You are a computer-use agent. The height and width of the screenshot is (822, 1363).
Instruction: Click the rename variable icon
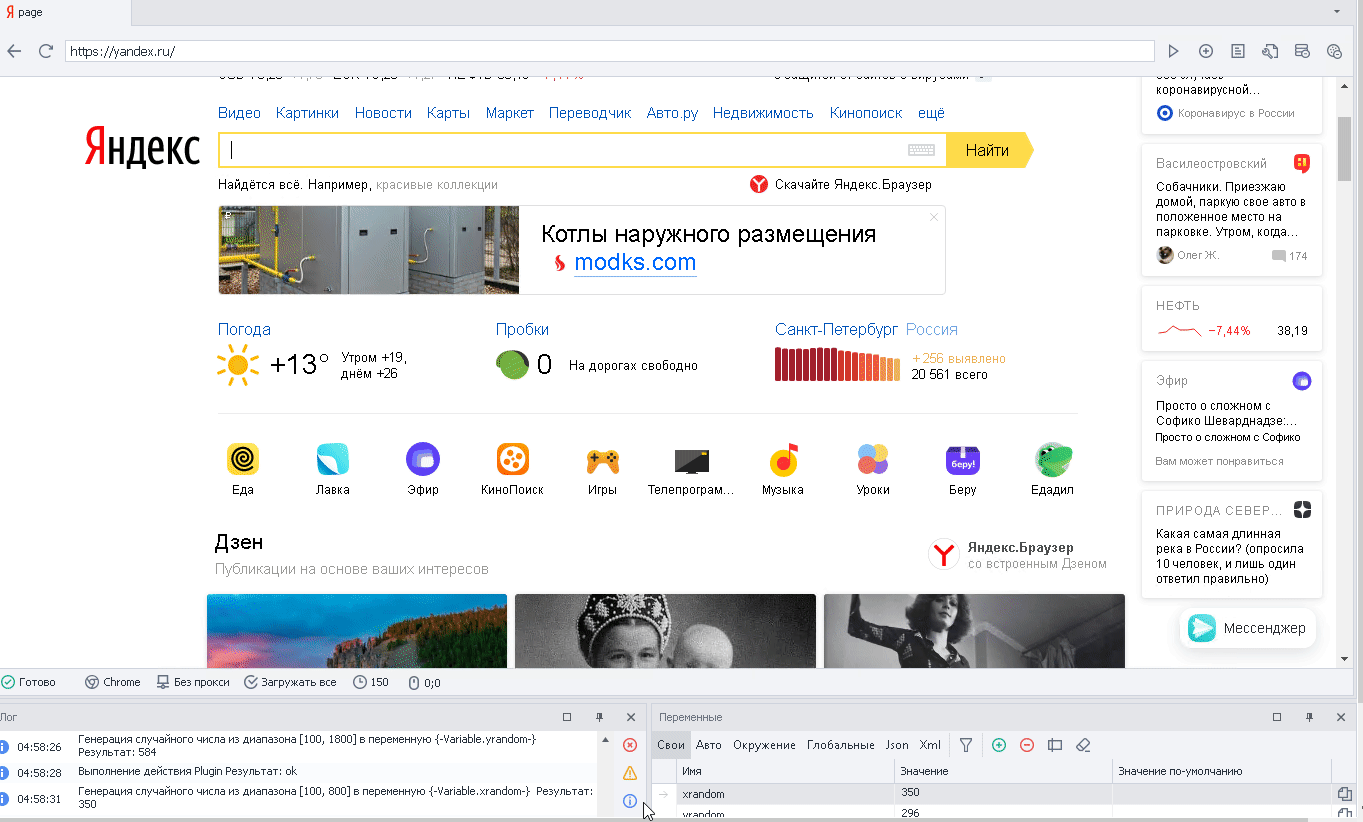pos(1054,745)
